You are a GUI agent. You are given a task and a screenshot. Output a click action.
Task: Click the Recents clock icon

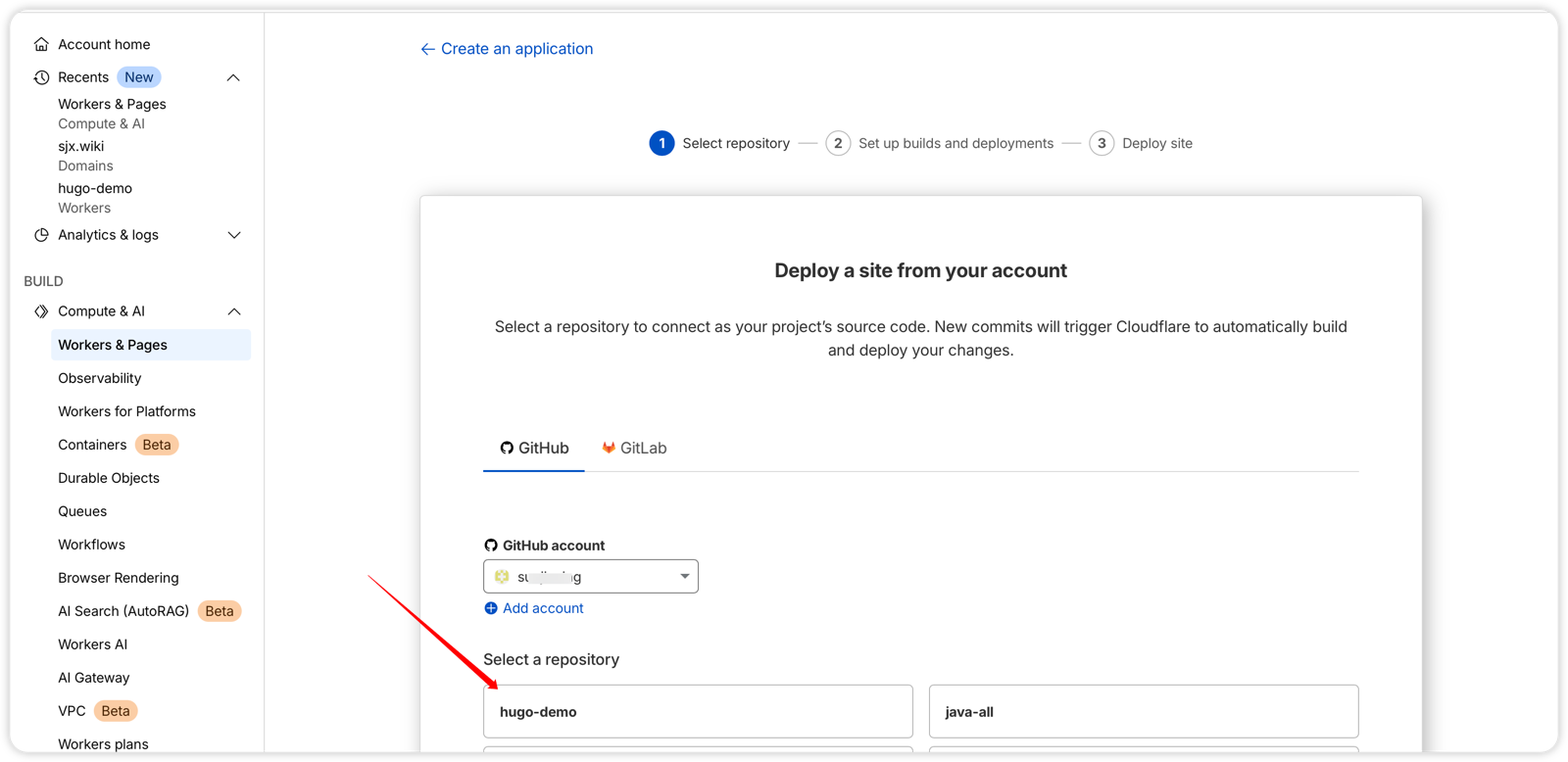click(41, 77)
